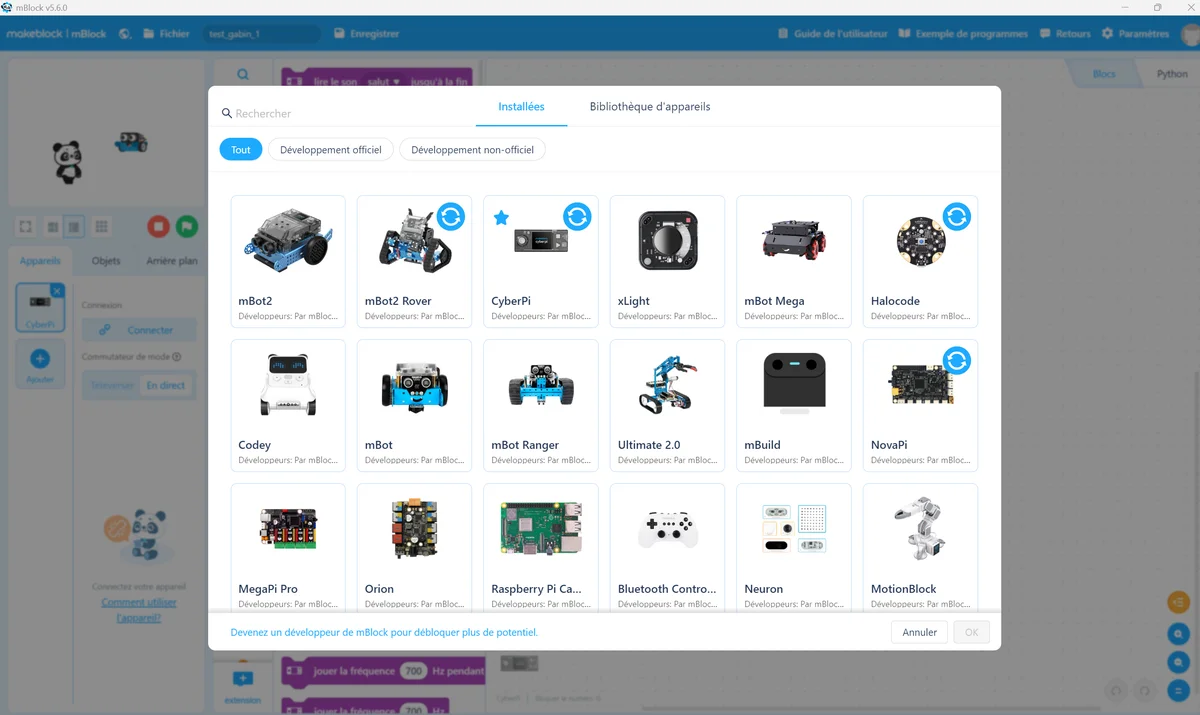Click the Annuler button
The image size is (1200, 715).
coord(920,632)
